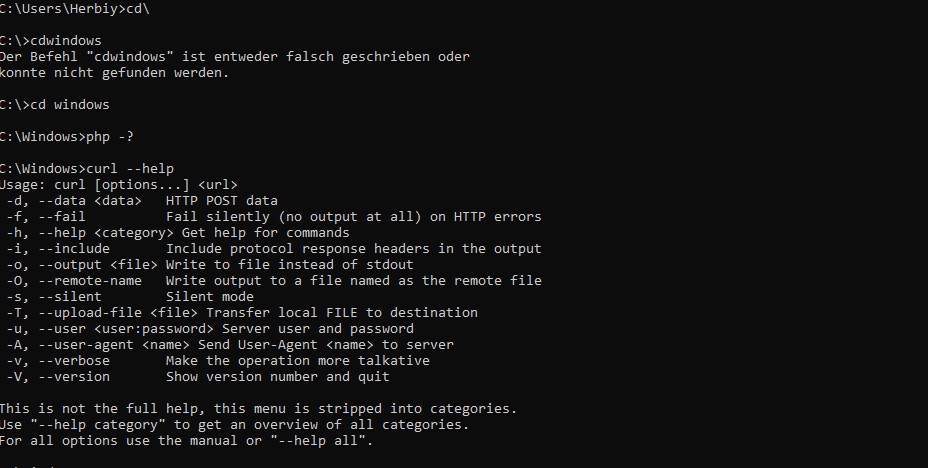Screen dimensions: 928x468
Task: Click the "-O, --remote-name" option line
Action: (x=272, y=280)
